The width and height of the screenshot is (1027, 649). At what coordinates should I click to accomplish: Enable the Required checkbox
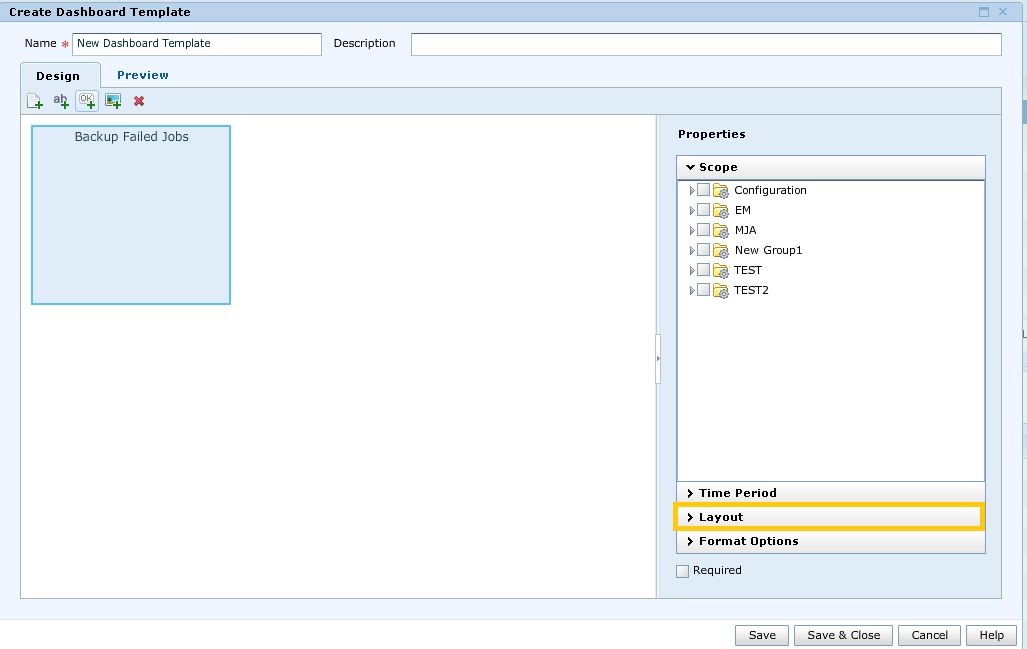tap(682, 570)
